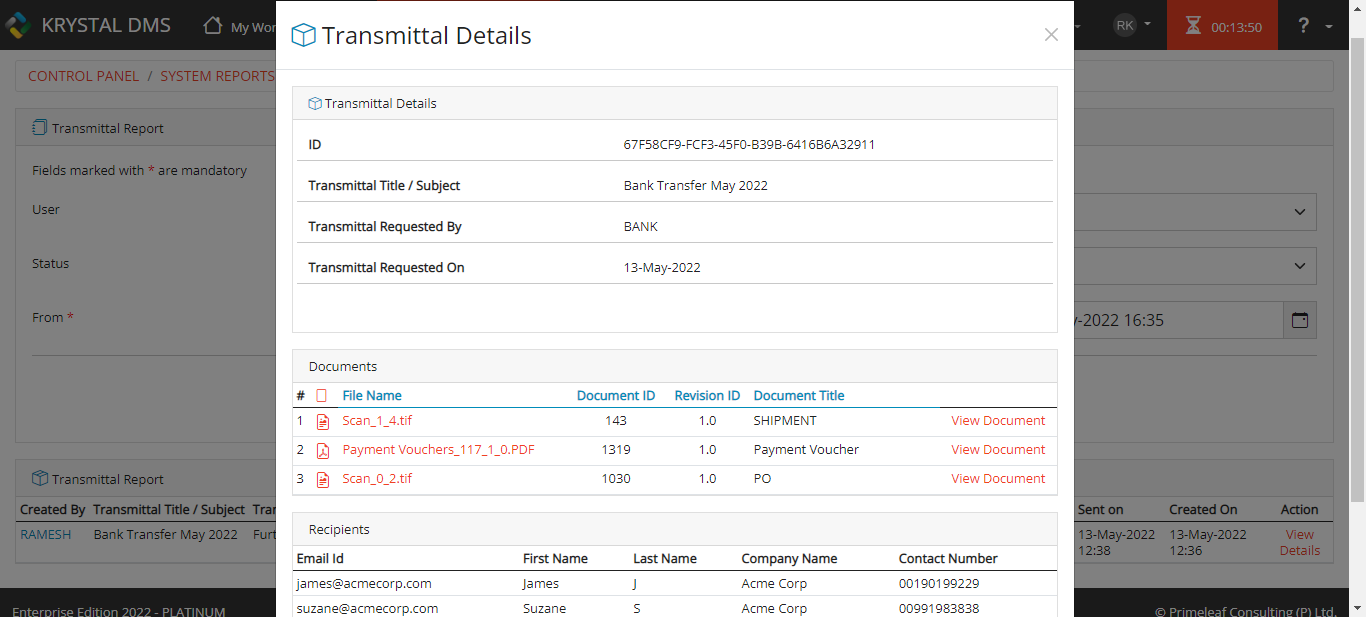The image size is (1366, 617).
Task: Open the Status dropdown
Action: (x=1298, y=266)
